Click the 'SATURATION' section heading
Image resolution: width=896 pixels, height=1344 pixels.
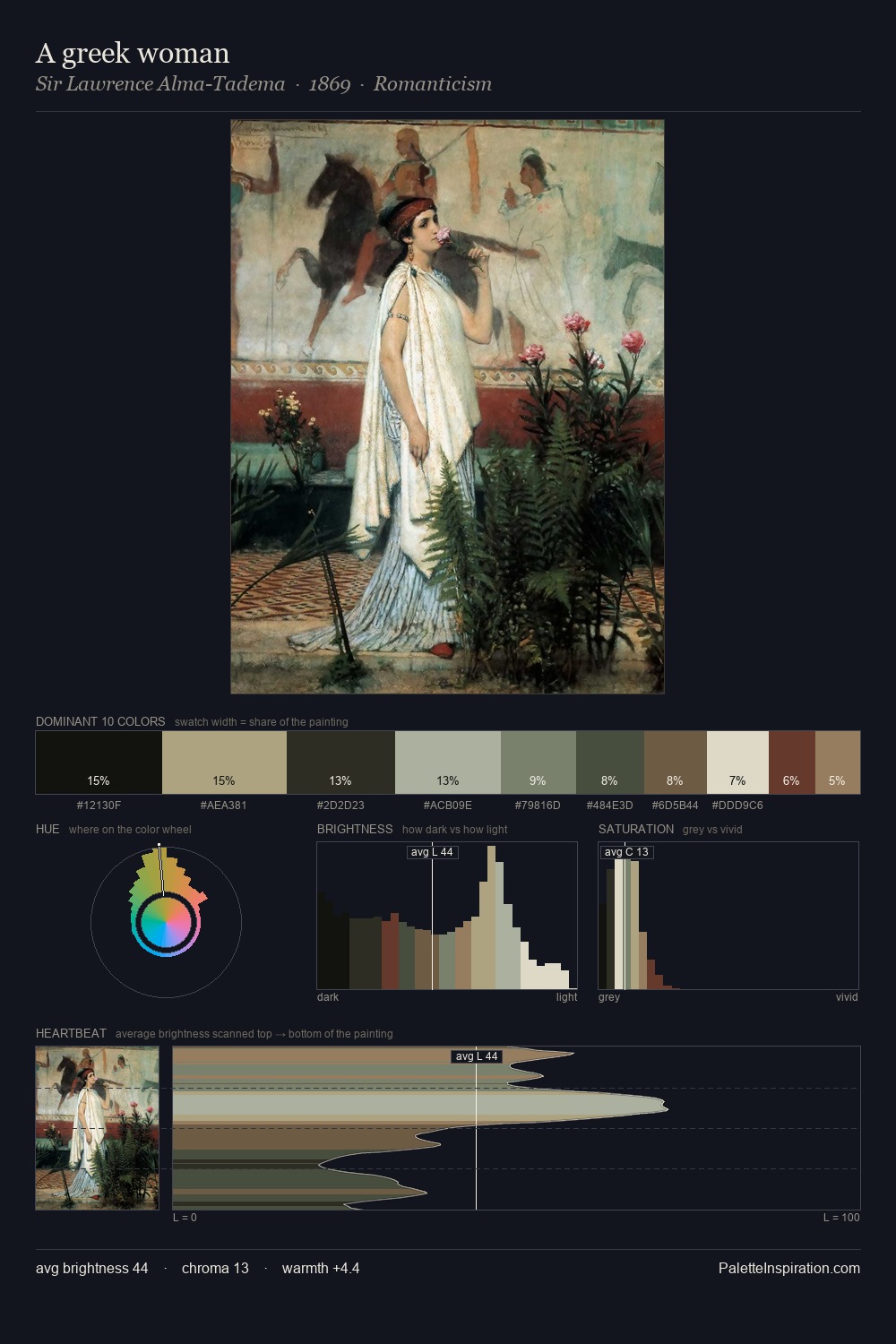pos(636,829)
